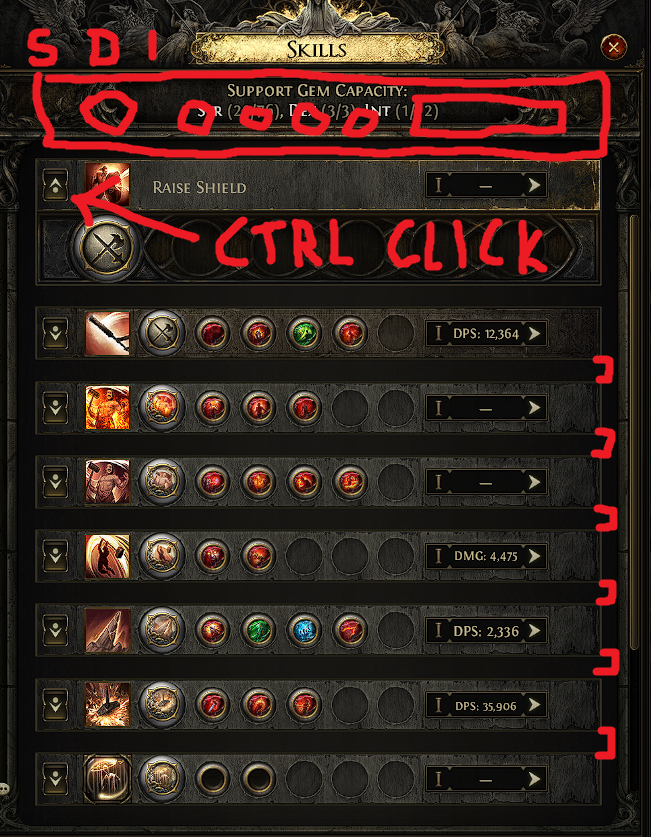This screenshot has height=837, width=651.
Task: Click the blue support gem in the DPS 2,336 row
Action: (x=304, y=630)
